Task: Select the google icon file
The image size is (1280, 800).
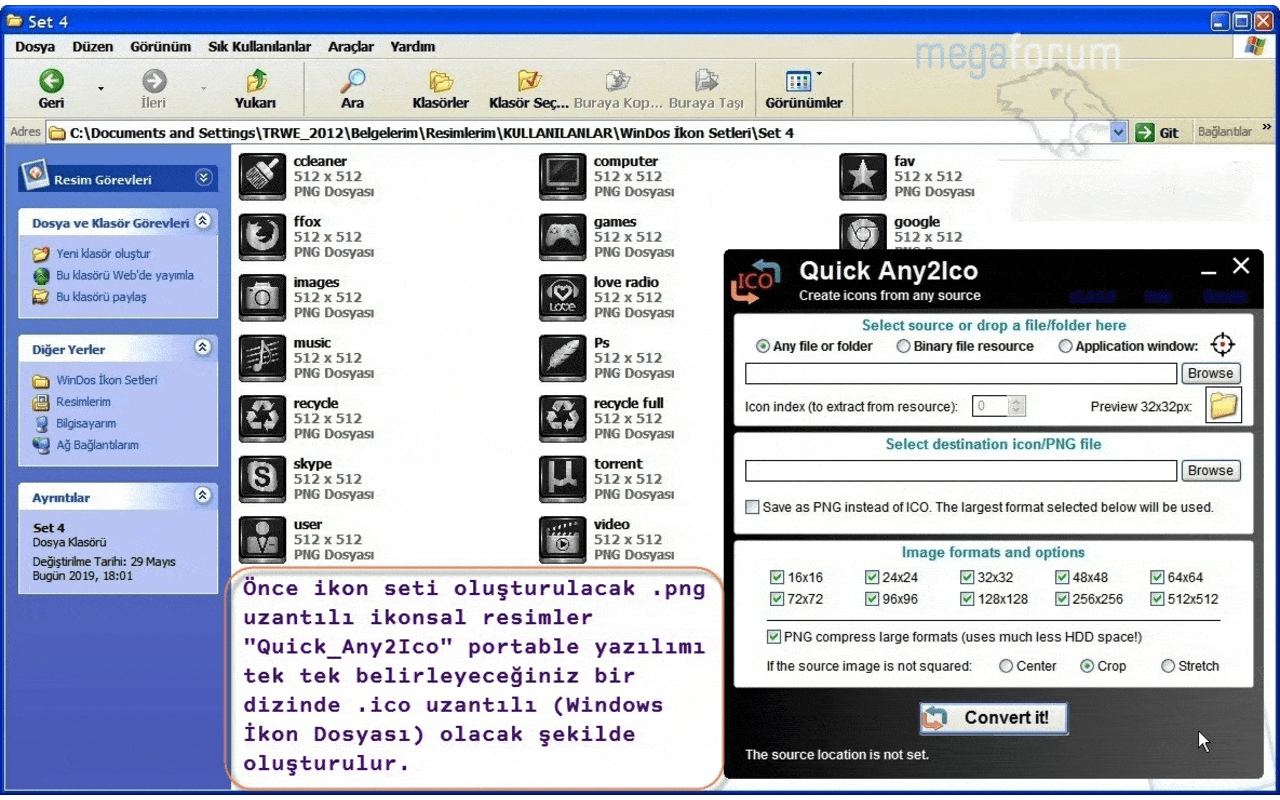Action: click(863, 232)
